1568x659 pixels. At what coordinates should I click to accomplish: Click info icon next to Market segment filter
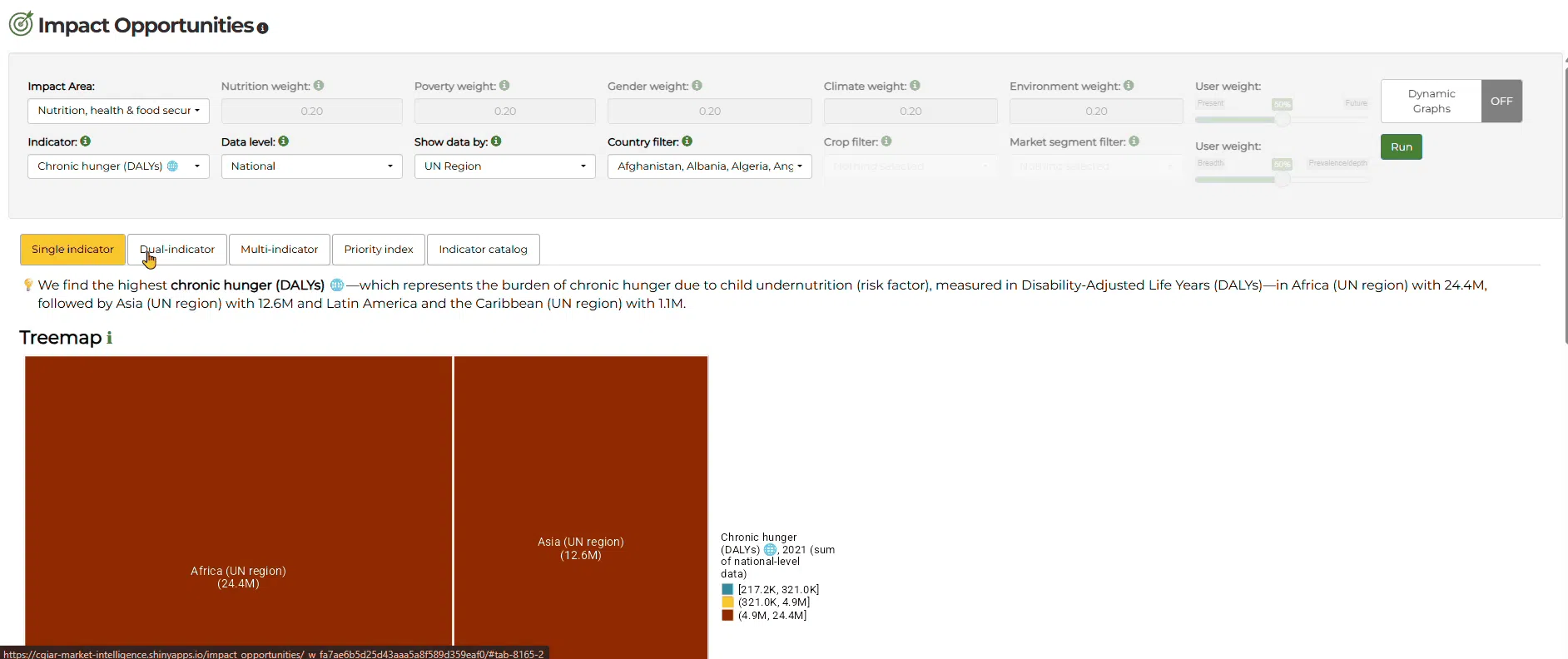(x=1134, y=141)
